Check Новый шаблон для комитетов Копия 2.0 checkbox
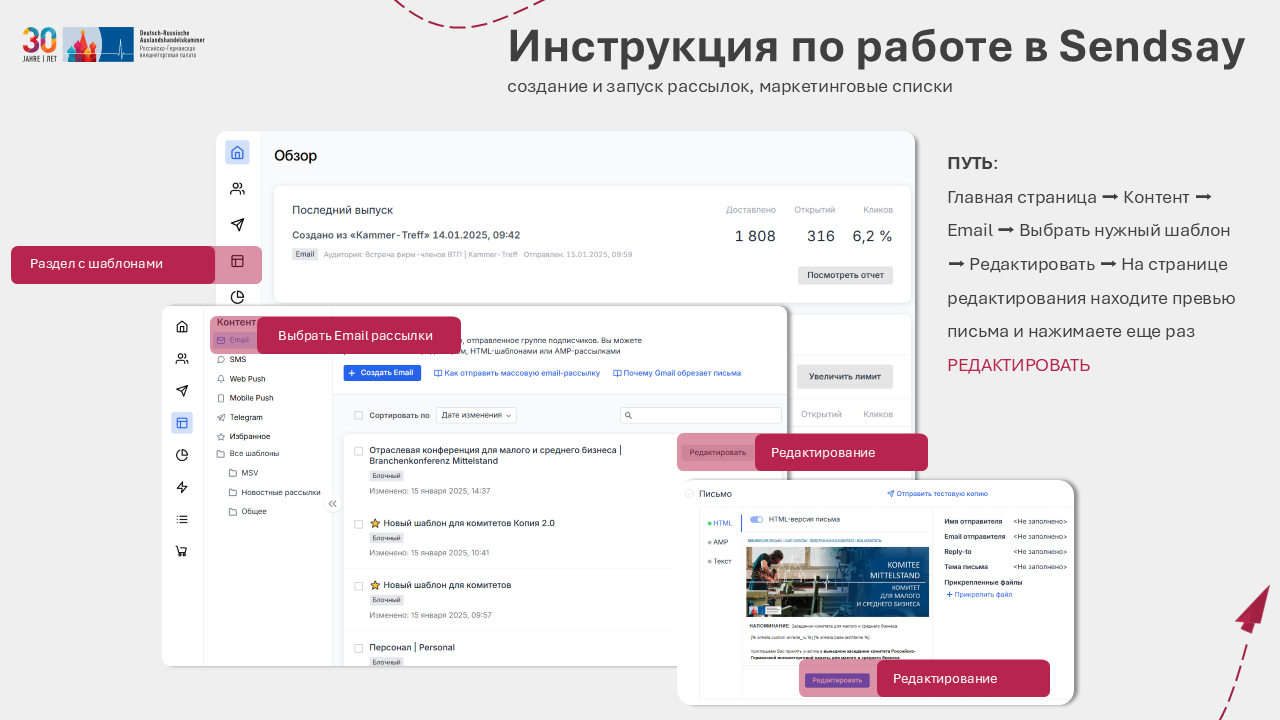This screenshot has width=1280, height=720. (x=359, y=523)
